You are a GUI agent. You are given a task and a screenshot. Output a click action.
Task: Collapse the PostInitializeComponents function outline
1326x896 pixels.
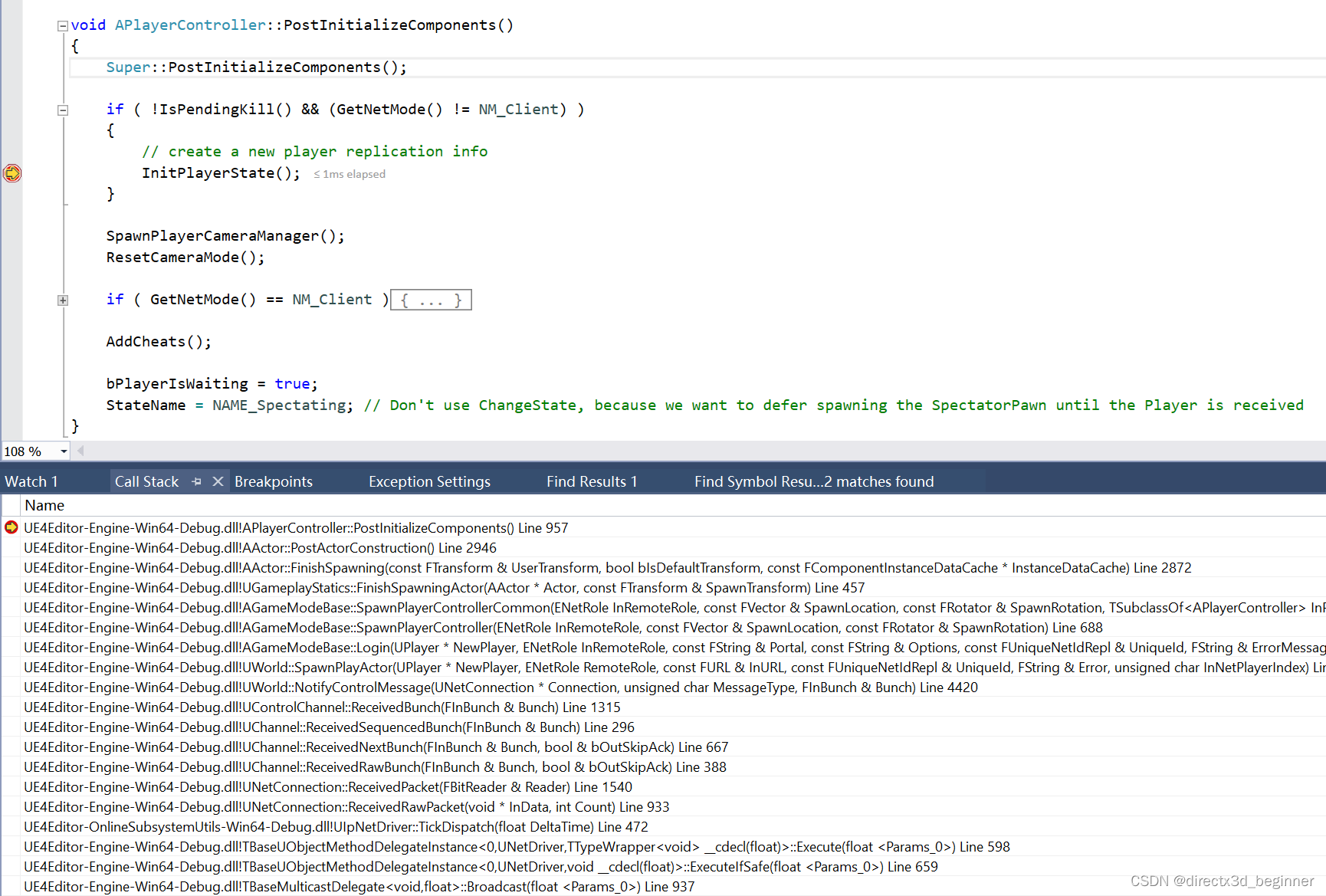tap(63, 26)
